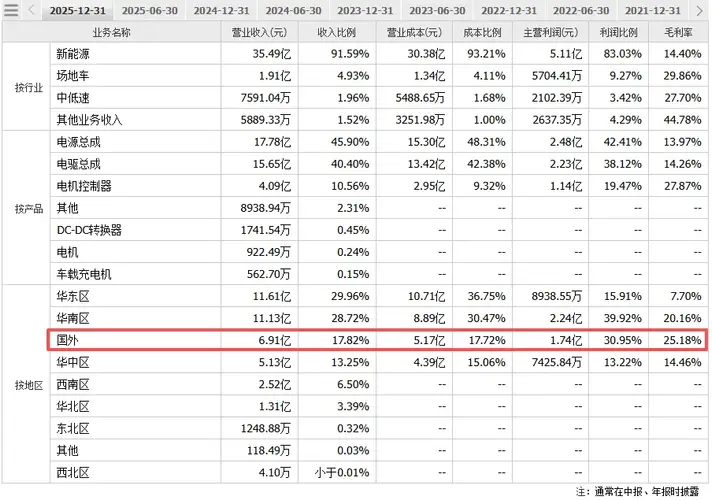Click the 电源总成 row name

78,142
